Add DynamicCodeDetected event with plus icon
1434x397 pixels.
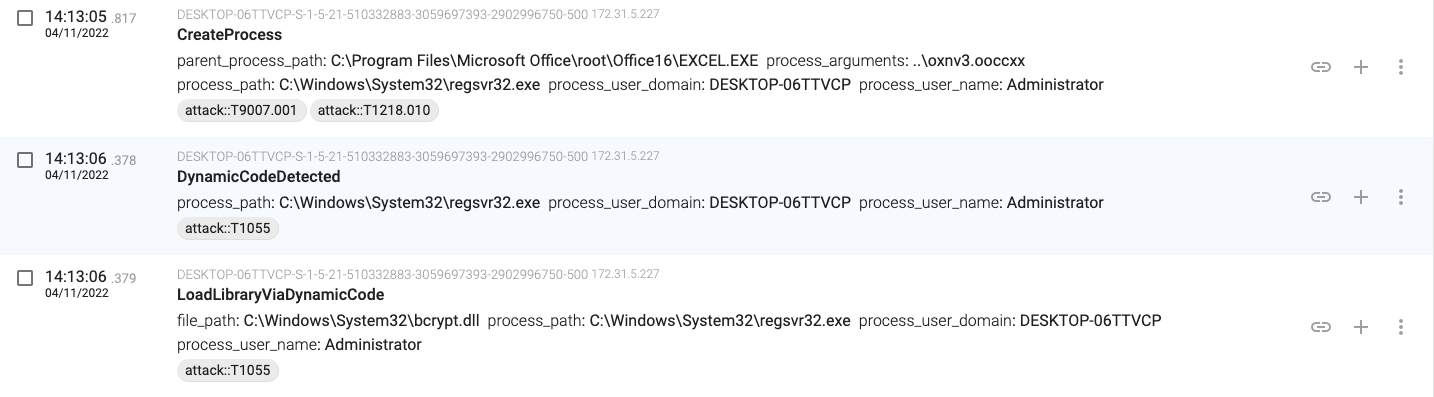click(1361, 197)
